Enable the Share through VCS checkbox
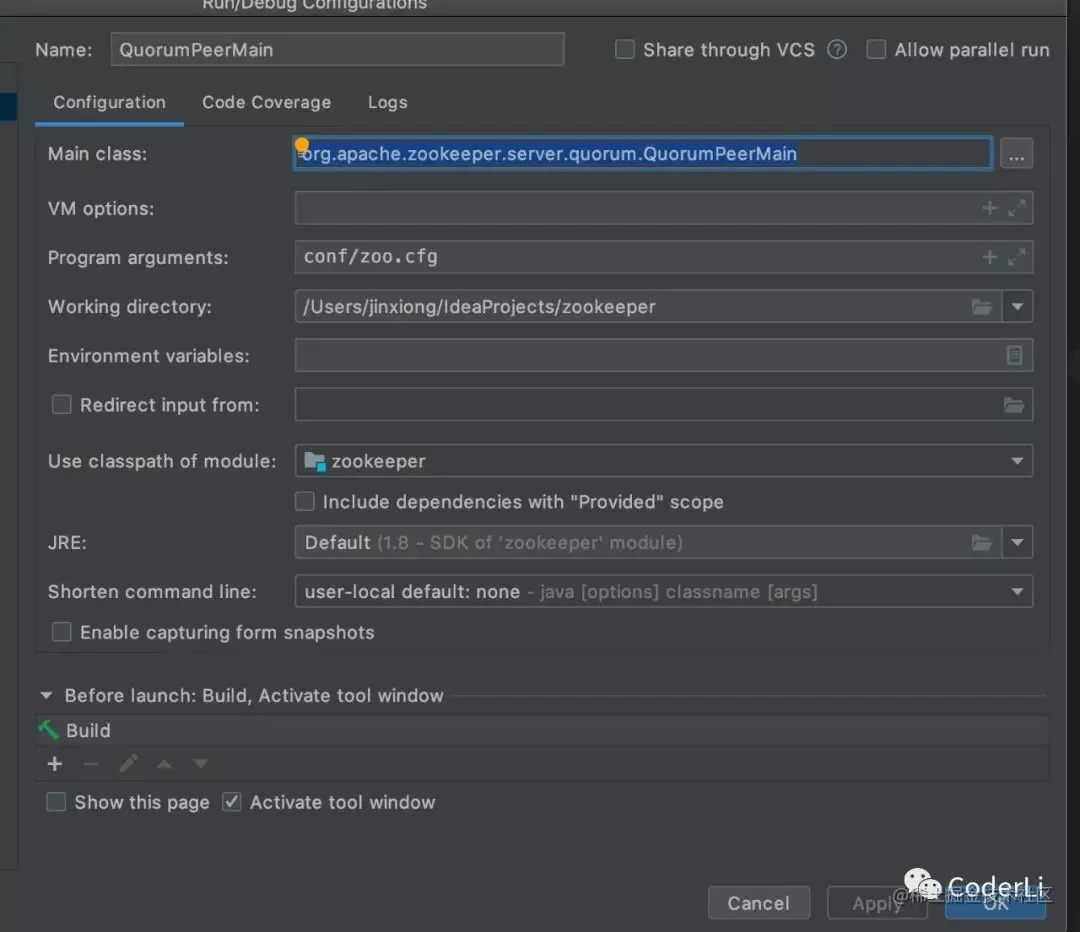Viewport: 1080px width, 932px height. (625, 50)
